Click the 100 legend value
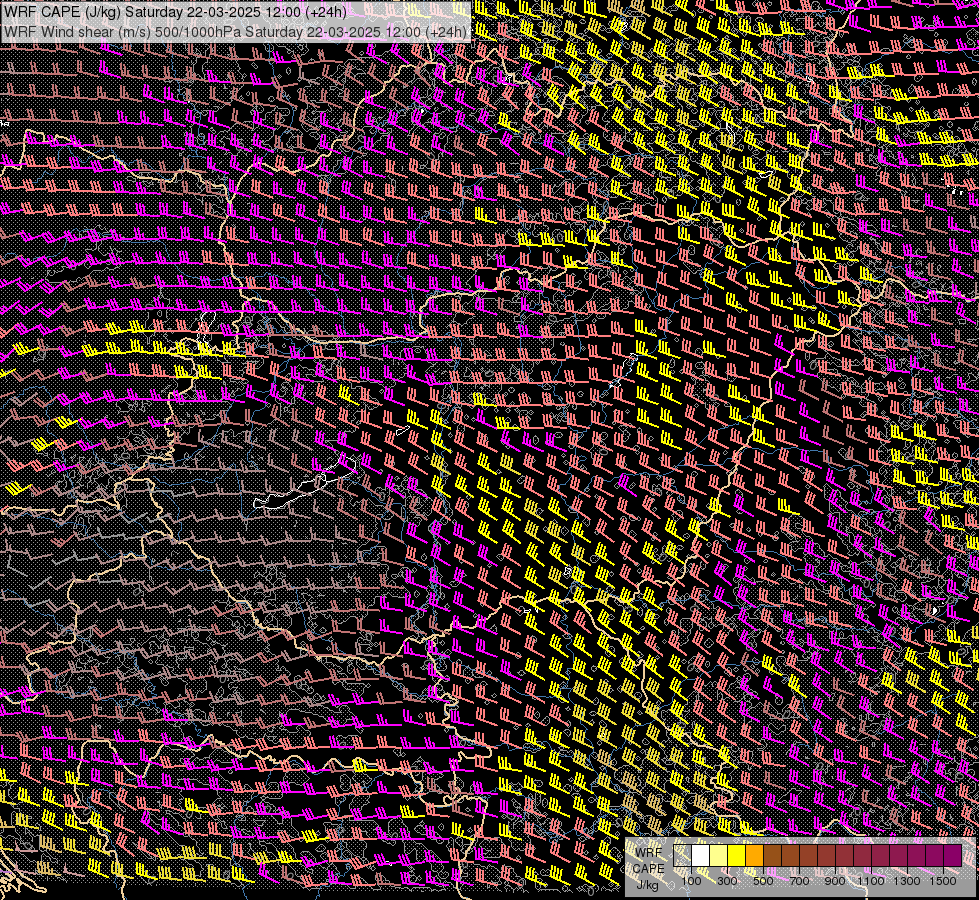The width and height of the screenshot is (979, 900). click(x=691, y=881)
